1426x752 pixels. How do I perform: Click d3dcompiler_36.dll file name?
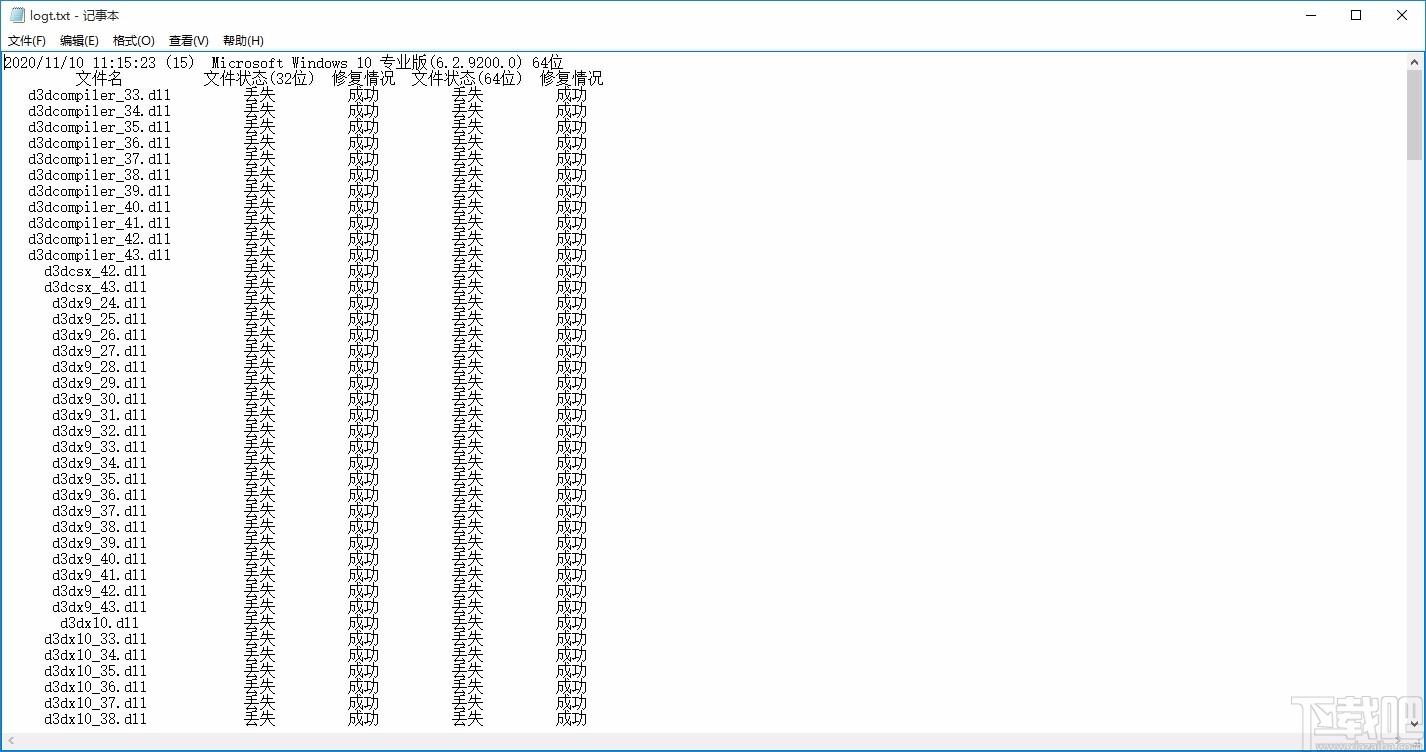(x=99, y=143)
